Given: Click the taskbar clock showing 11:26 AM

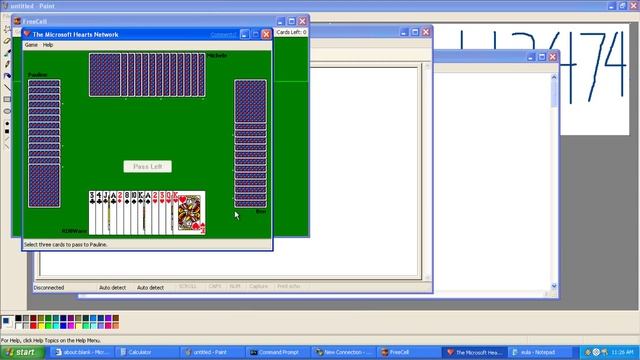Looking at the screenshot, I should (x=623, y=352).
